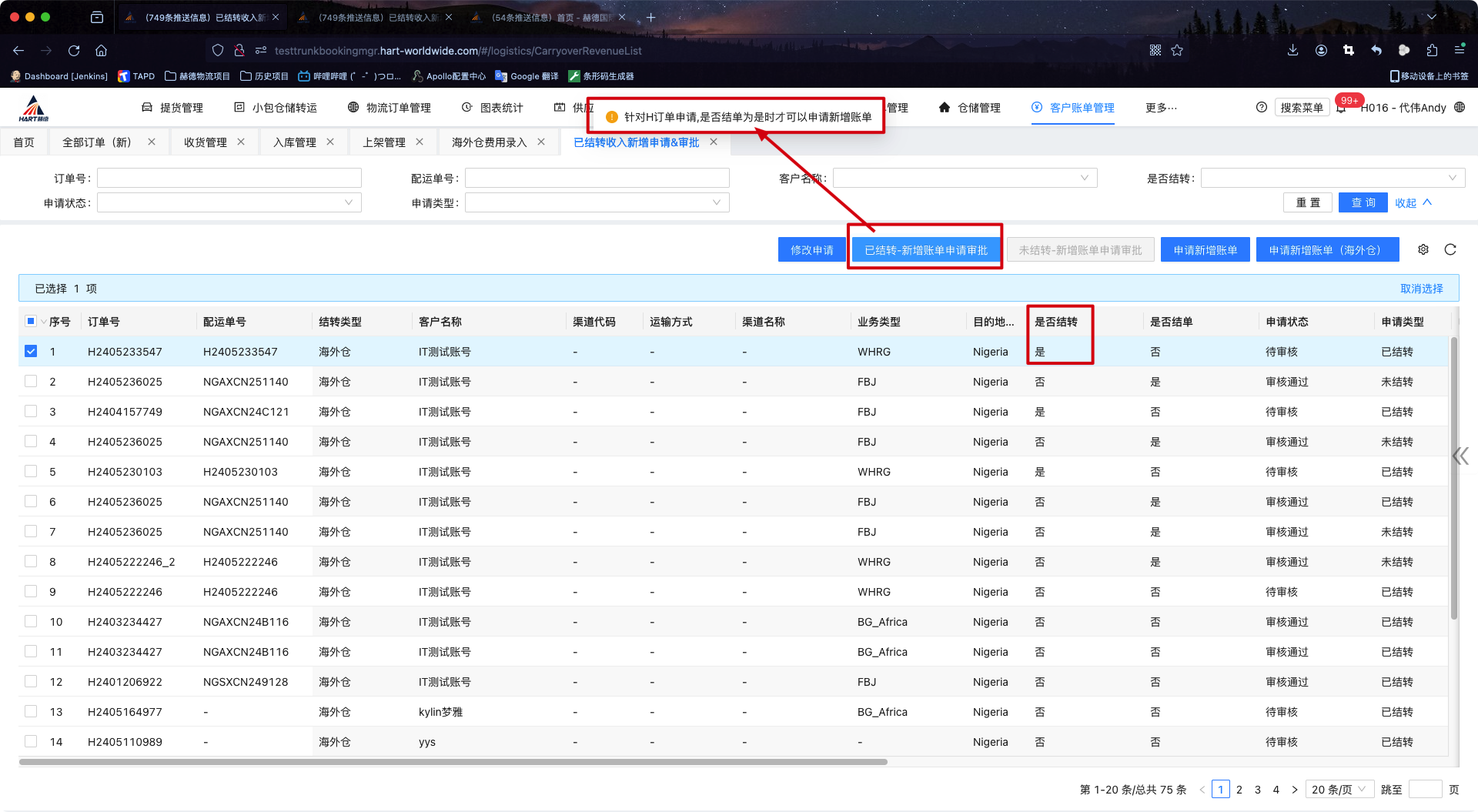
Task: Uncheck the row 1 checkbox
Action: [31, 351]
